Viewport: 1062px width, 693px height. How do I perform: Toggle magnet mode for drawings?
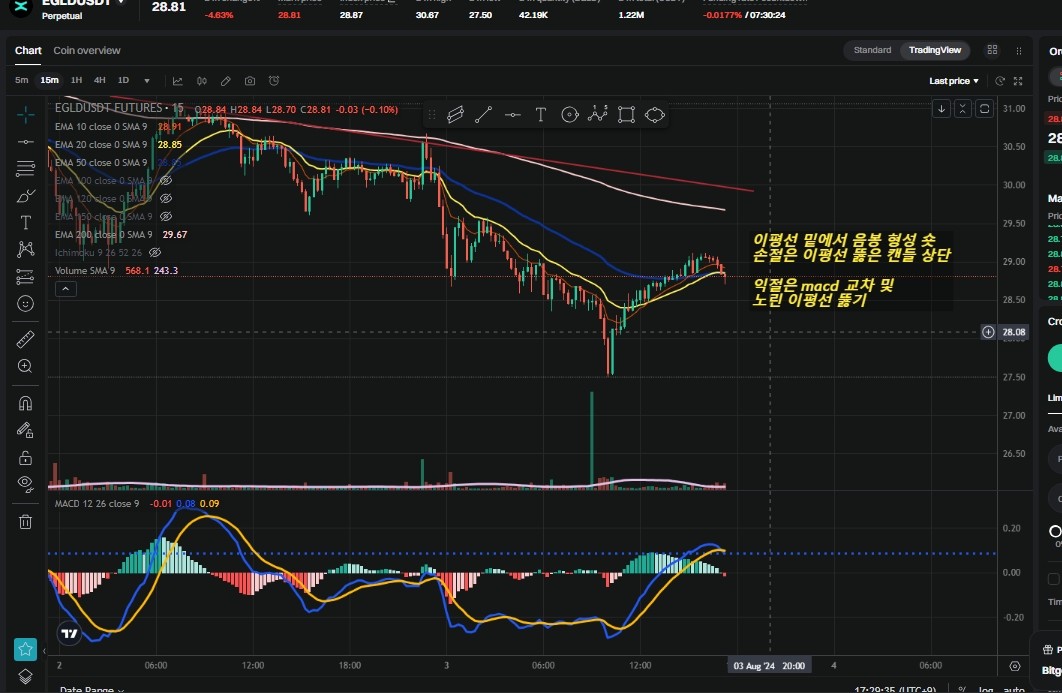[25, 403]
